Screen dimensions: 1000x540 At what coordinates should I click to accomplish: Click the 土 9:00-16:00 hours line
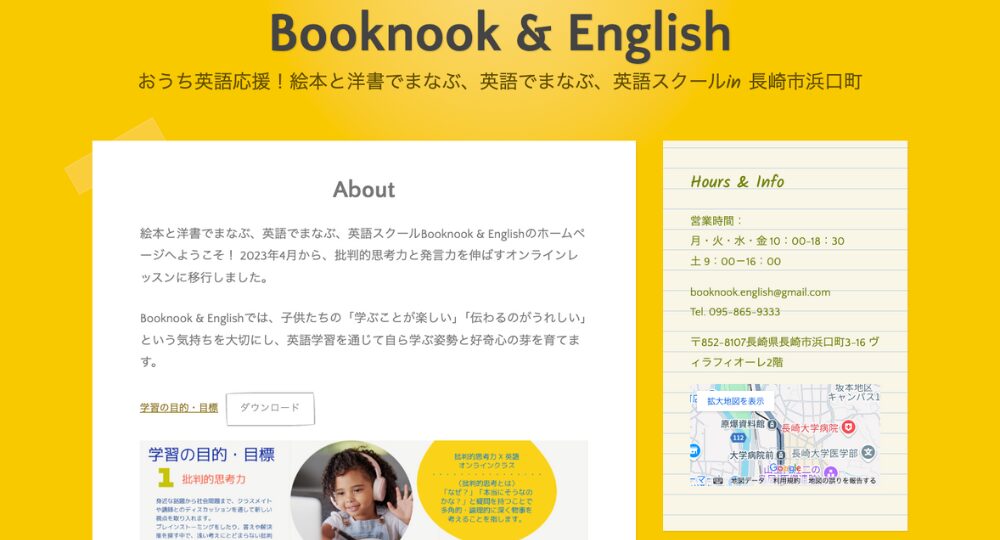click(x=735, y=261)
